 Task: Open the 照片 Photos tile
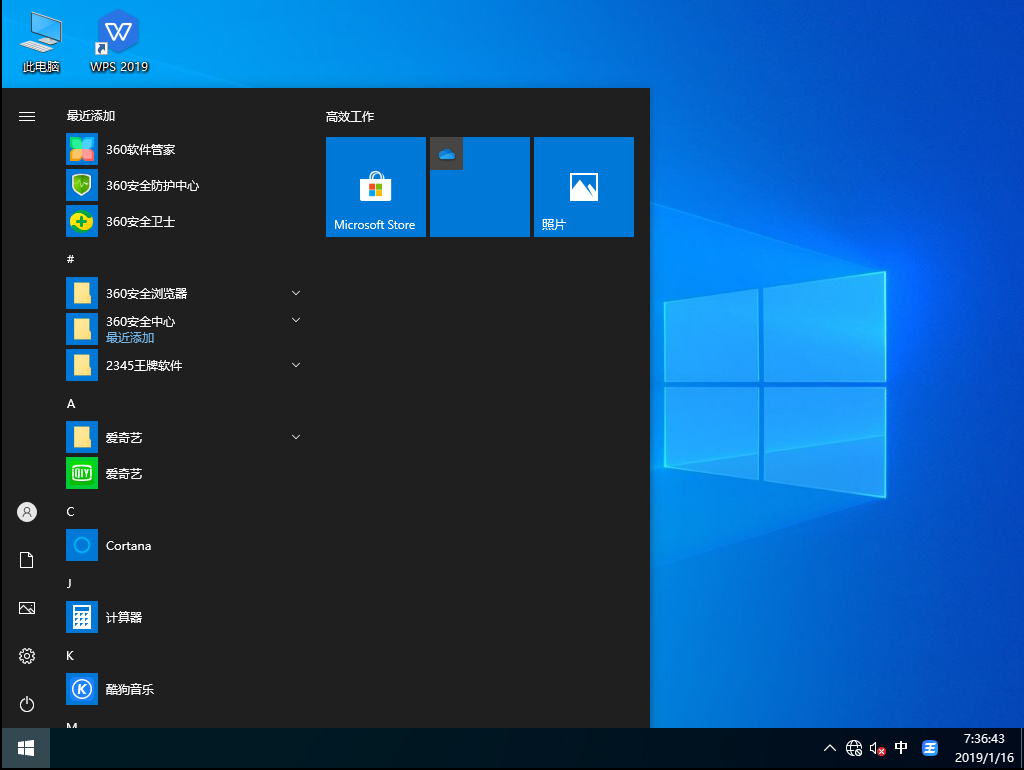[584, 187]
